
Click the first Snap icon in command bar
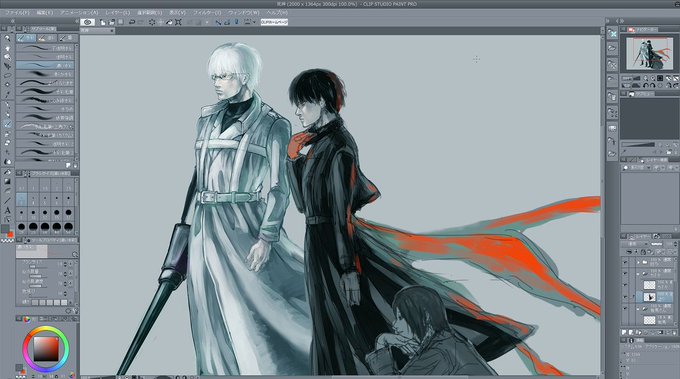(218, 22)
